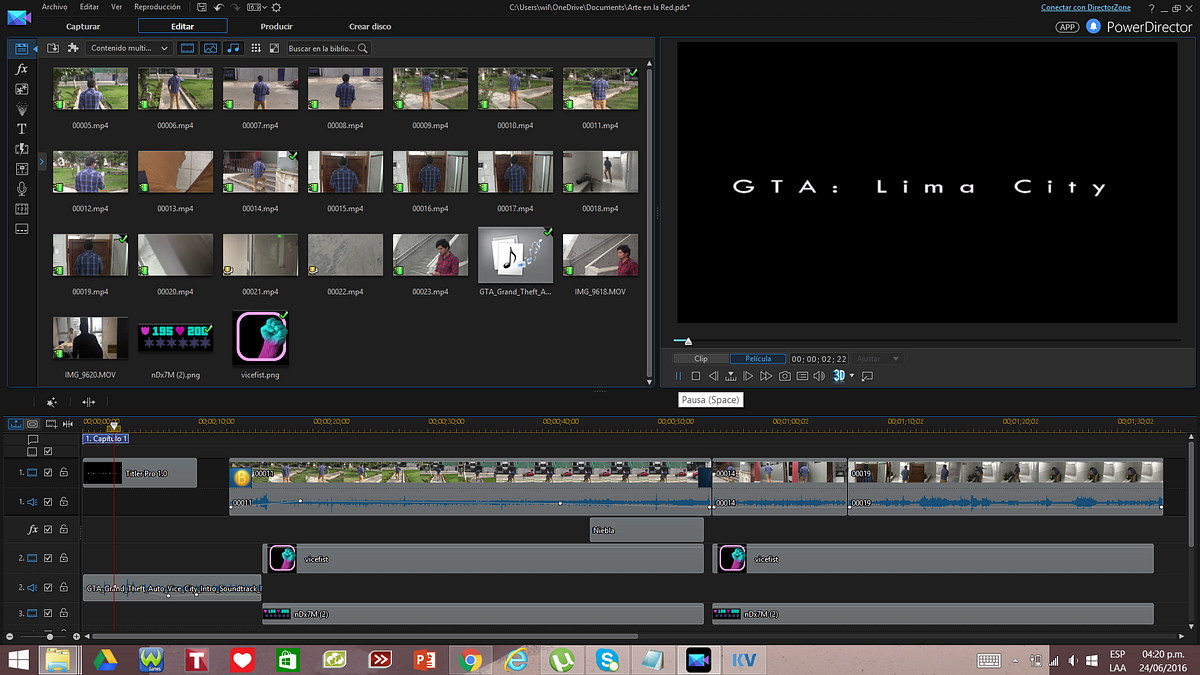Open the PiP Objects Room in sidebar
This screenshot has width=1200, height=675.
21,89
